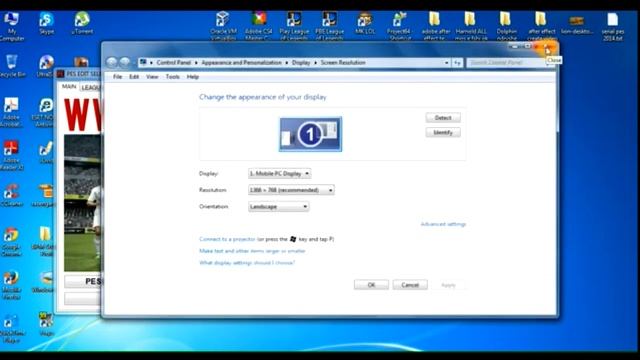Open the My Computer desktop icon

tap(11, 27)
